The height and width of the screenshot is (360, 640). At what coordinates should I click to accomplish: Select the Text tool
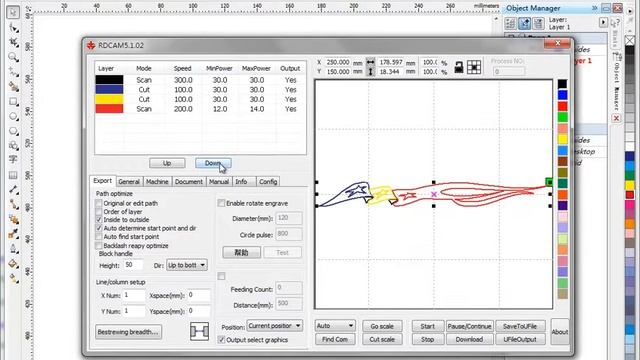point(13,160)
